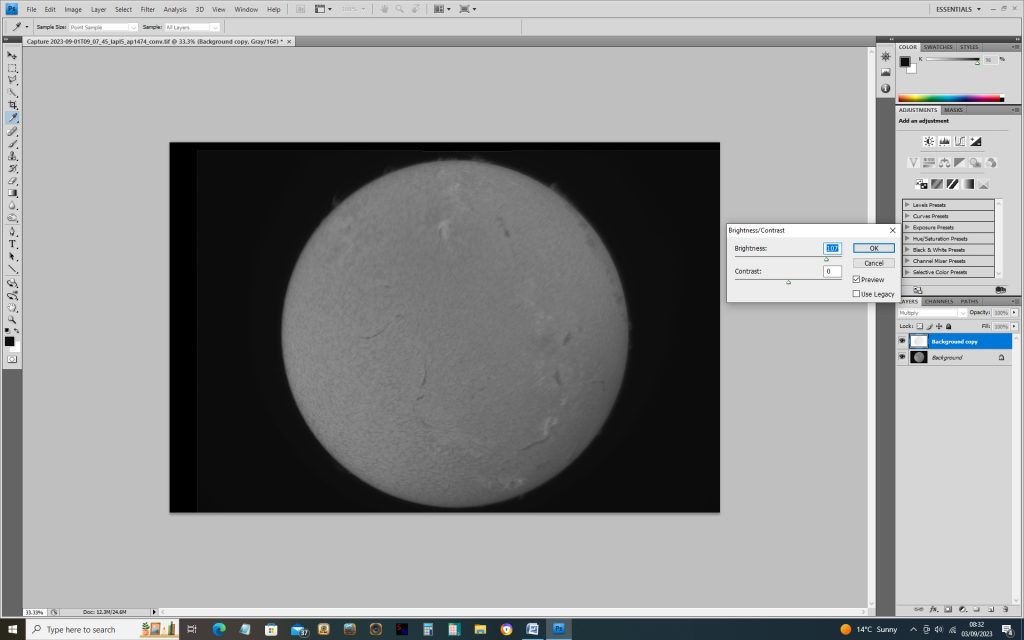Select the Rectangular Marquee tool

coord(12,68)
